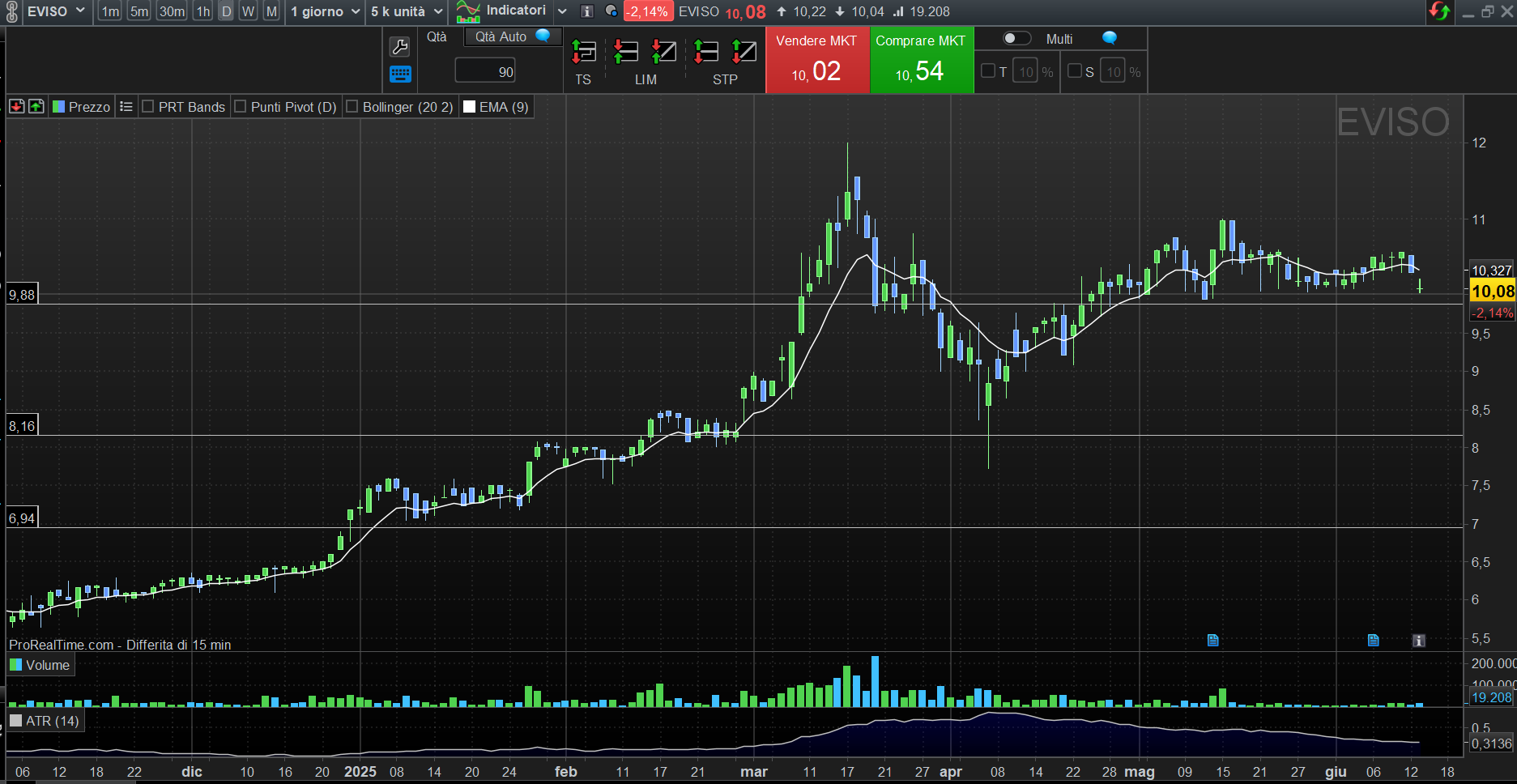Click the EMA (9) white color swatch
1517x784 pixels.
point(469,107)
